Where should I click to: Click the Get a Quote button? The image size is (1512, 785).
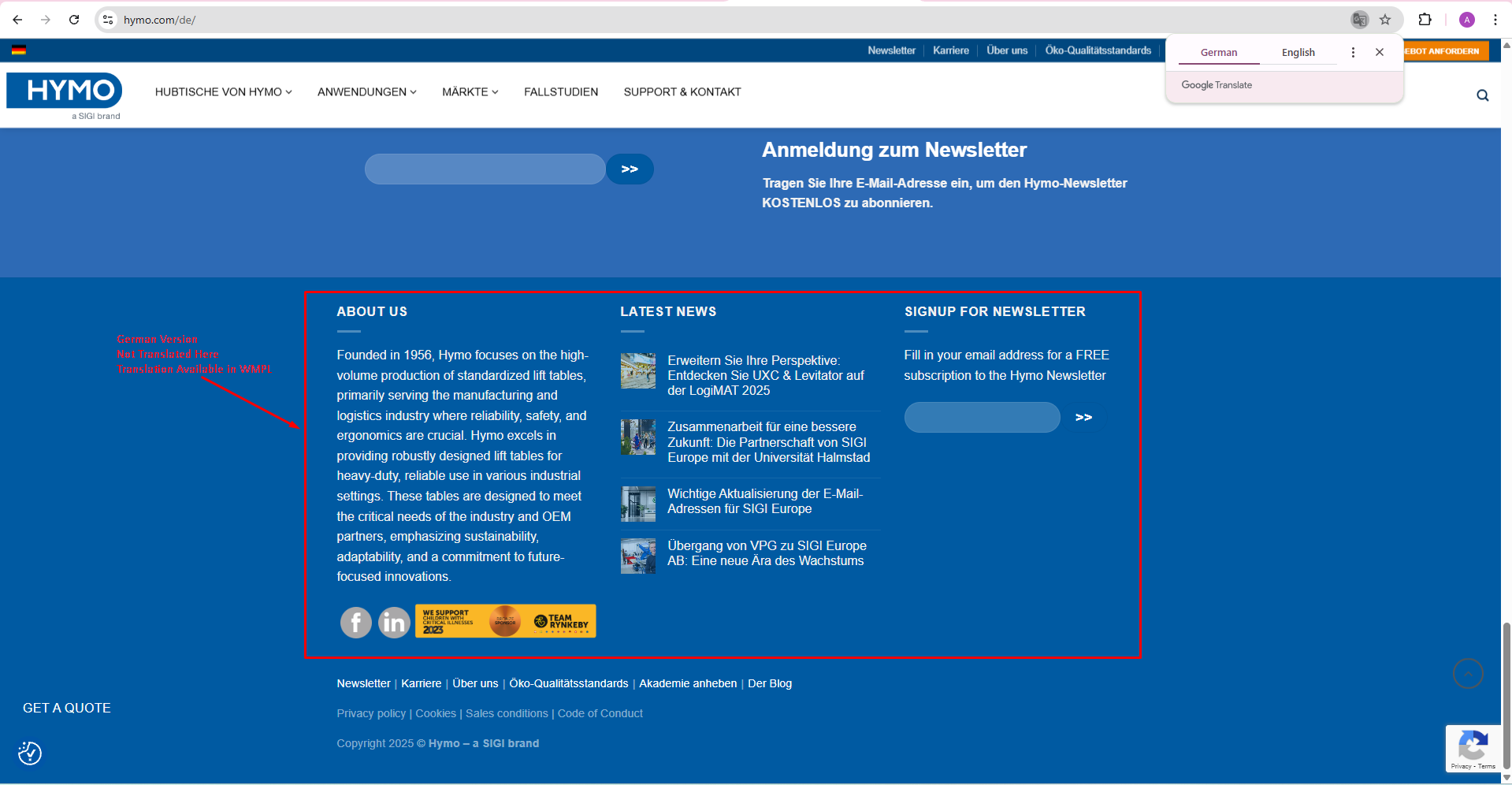coord(67,708)
